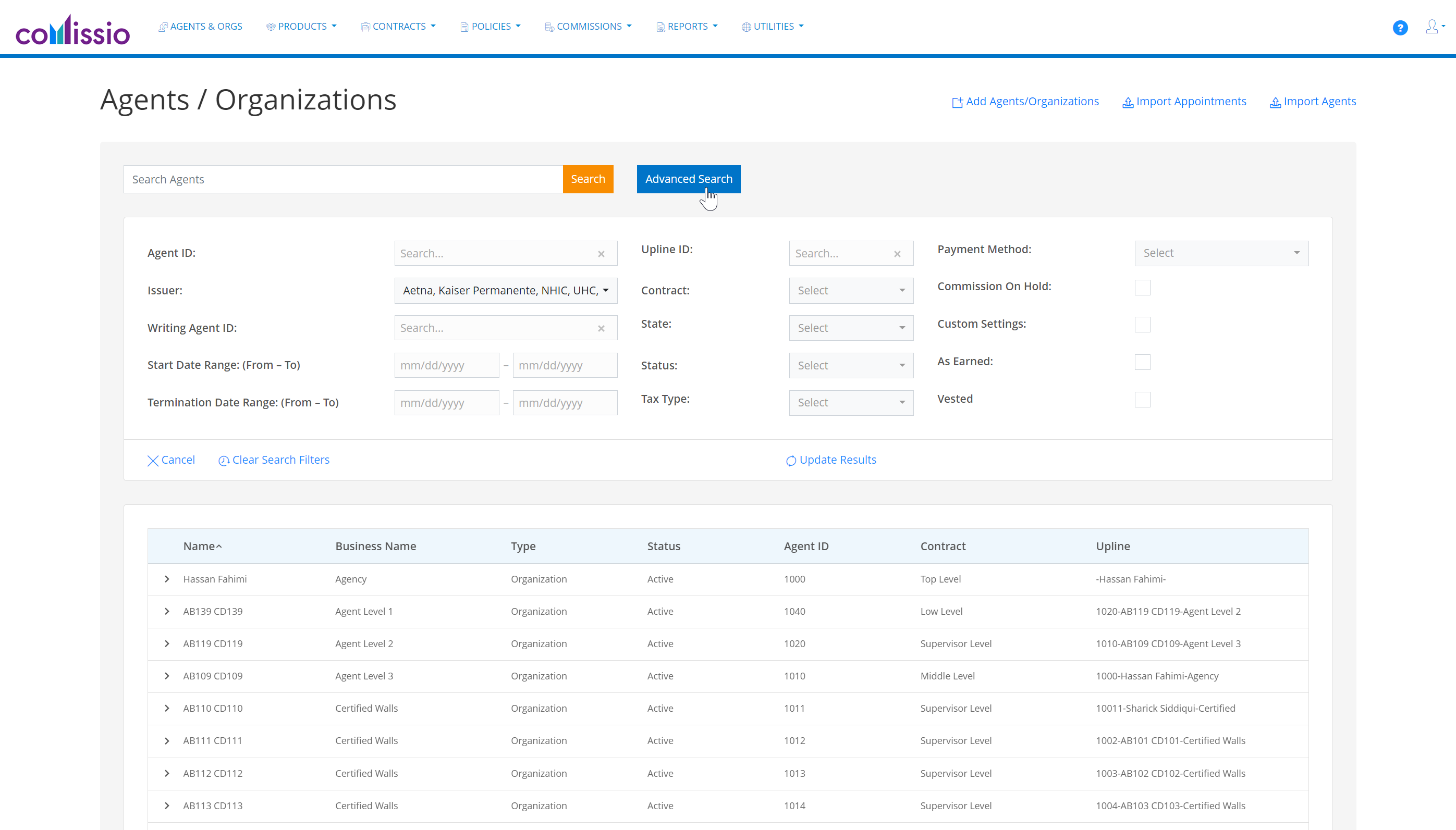The width and height of the screenshot is (1456, 830).
Task: Clear the Writing Agent ID field with x
Action: point(601,328)
